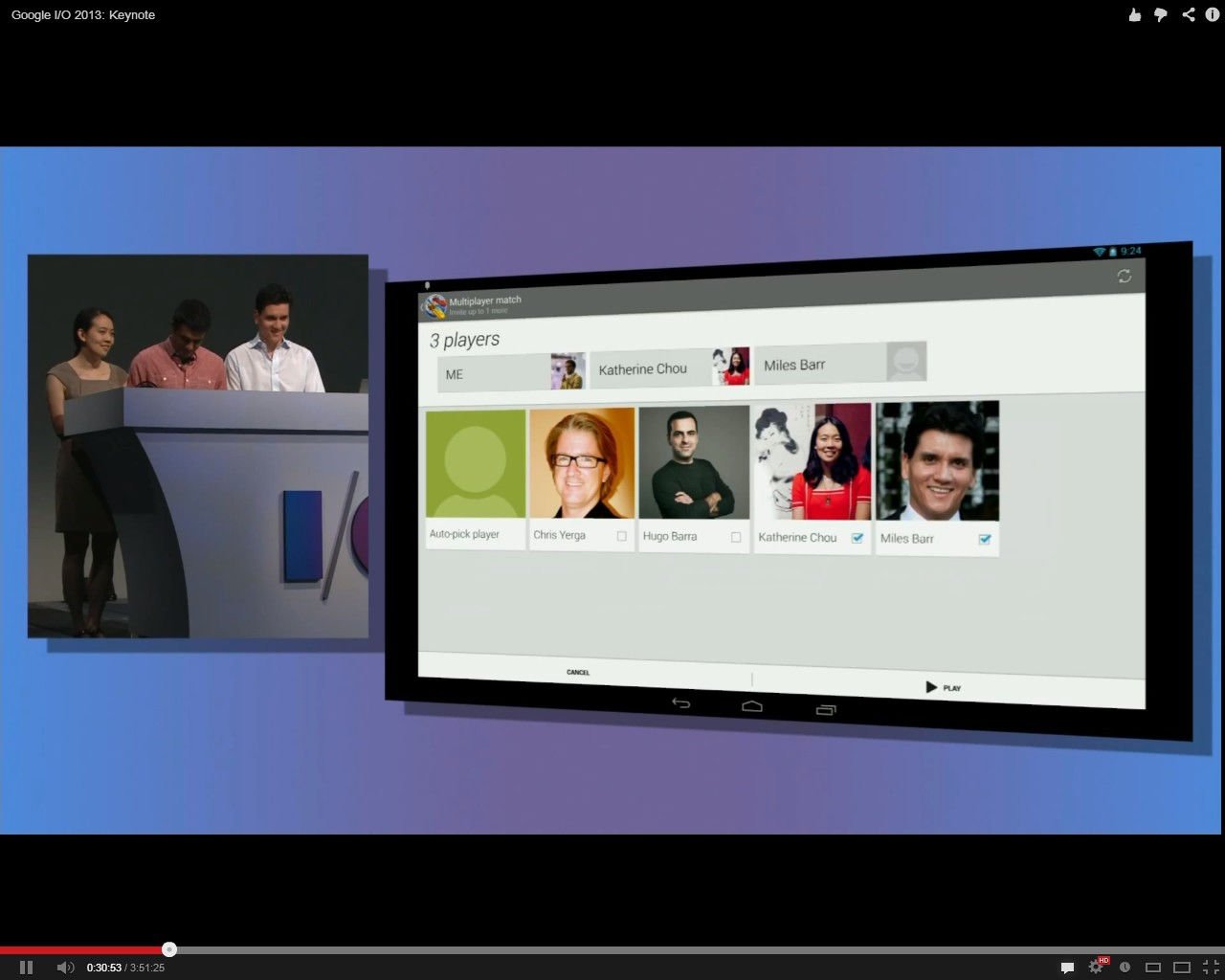Switch to large player size

tap(1182, 968)
